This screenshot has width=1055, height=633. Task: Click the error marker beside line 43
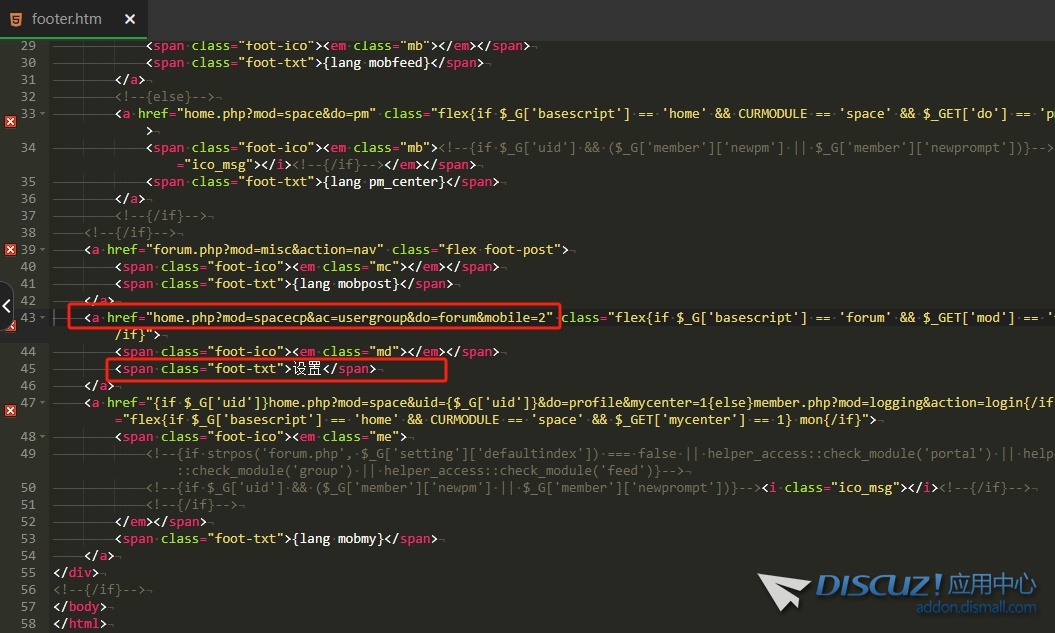tap(10, 325)
